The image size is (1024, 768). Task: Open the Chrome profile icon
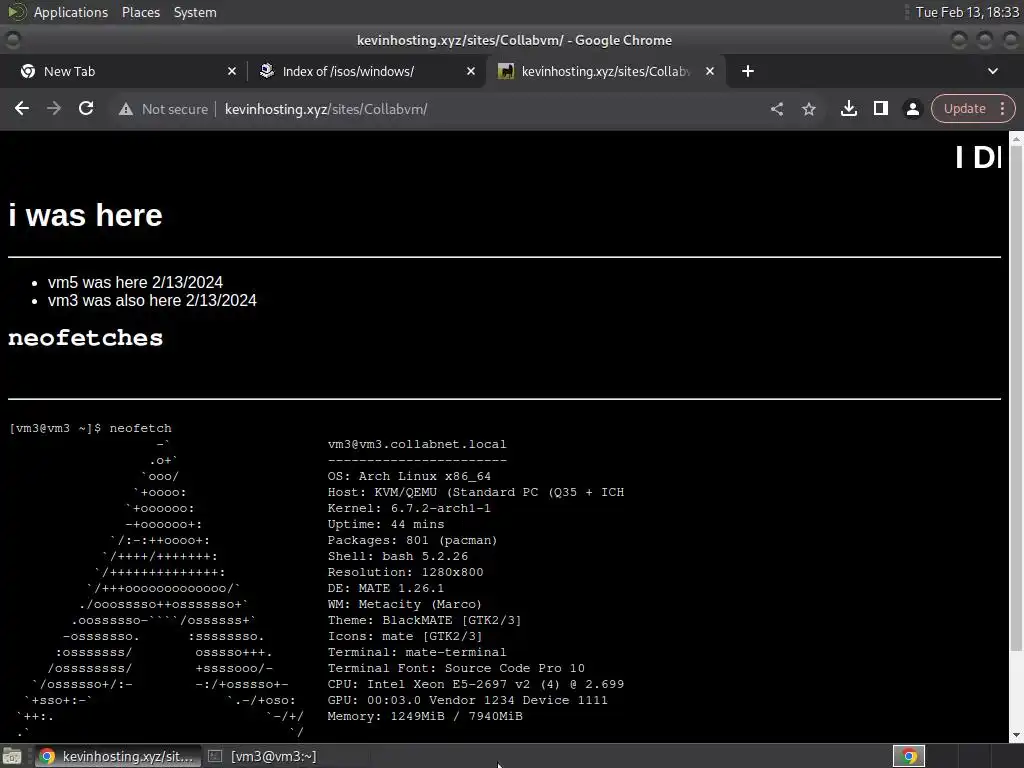click(x=912, y=108)
